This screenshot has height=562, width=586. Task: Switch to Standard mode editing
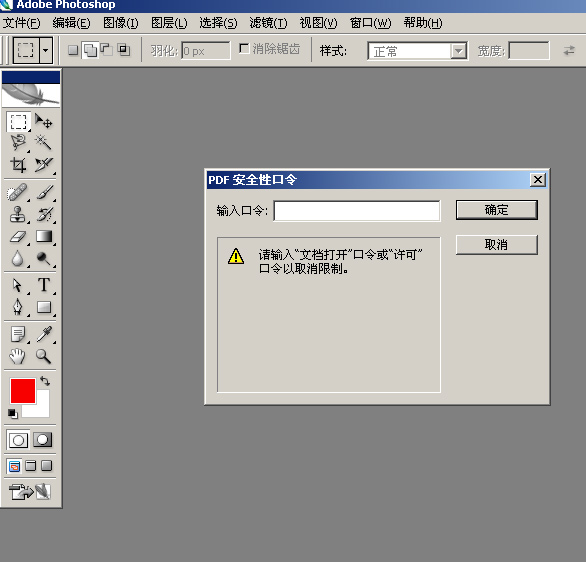18,440
